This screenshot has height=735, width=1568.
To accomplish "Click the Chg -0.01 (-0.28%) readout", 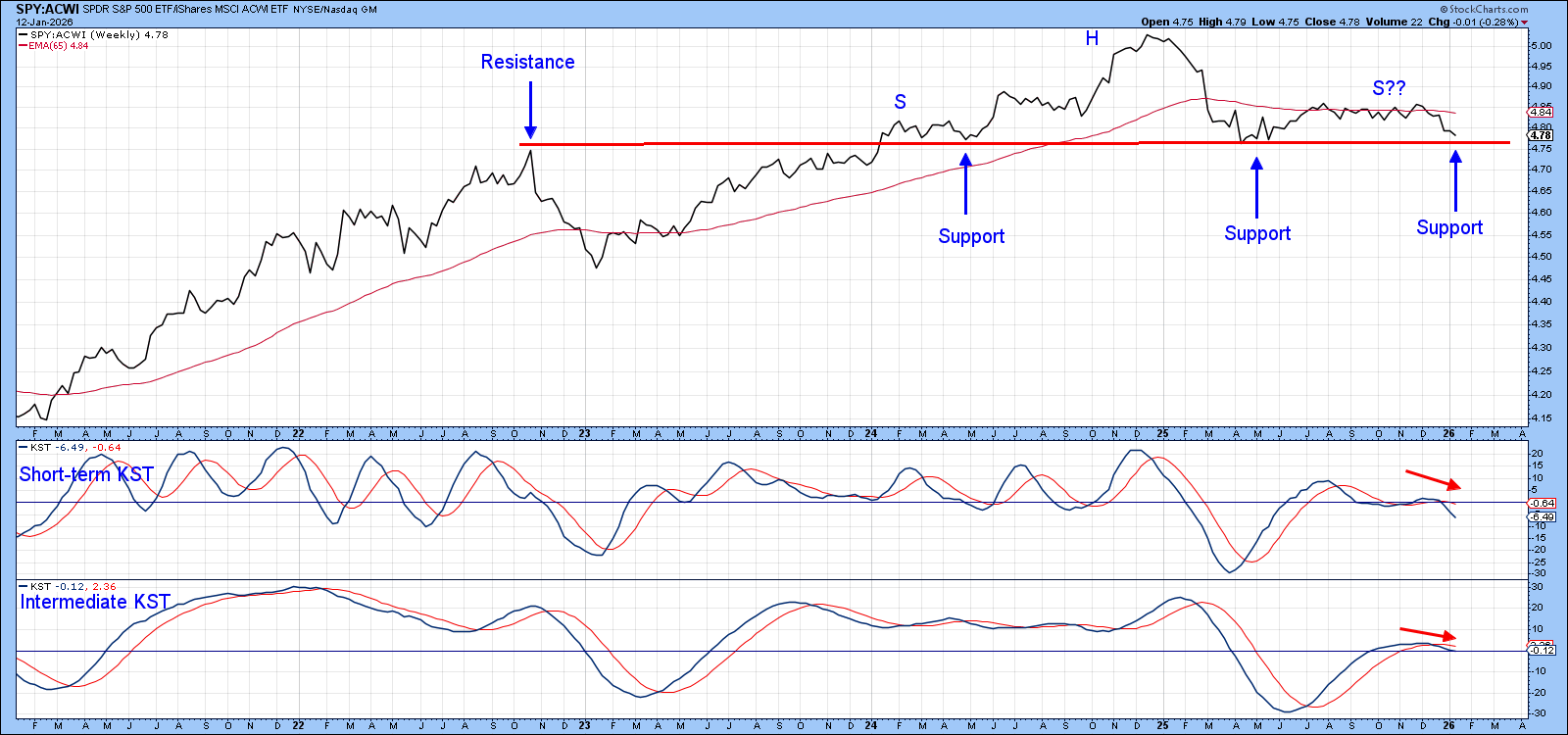I will (x=1477, y=22).
